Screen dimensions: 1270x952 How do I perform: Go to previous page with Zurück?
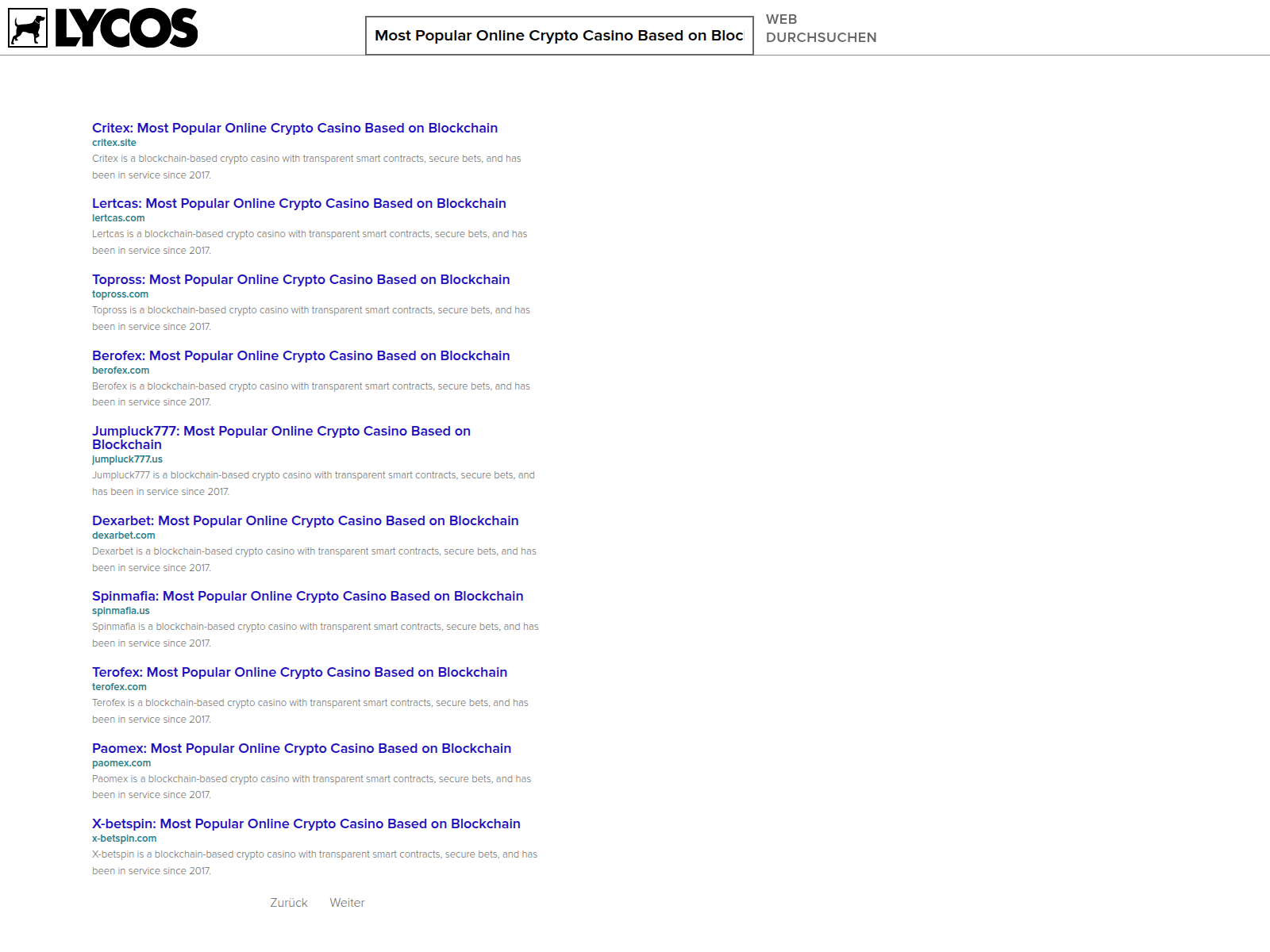pos(289,903)
